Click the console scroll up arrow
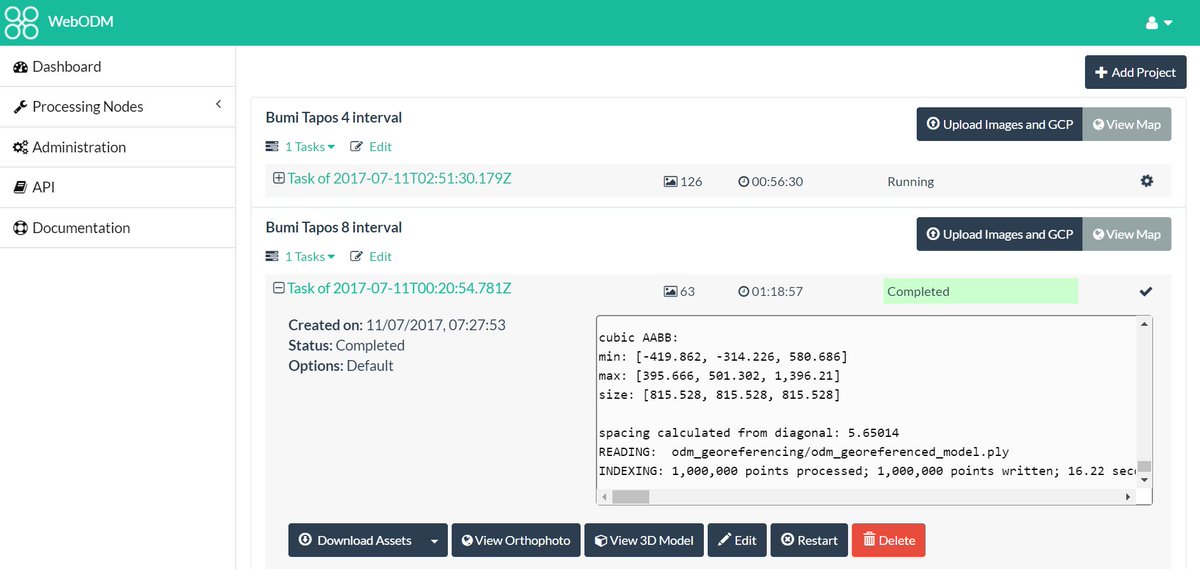The image size is (1200, 569). [x=1144, y=325]
